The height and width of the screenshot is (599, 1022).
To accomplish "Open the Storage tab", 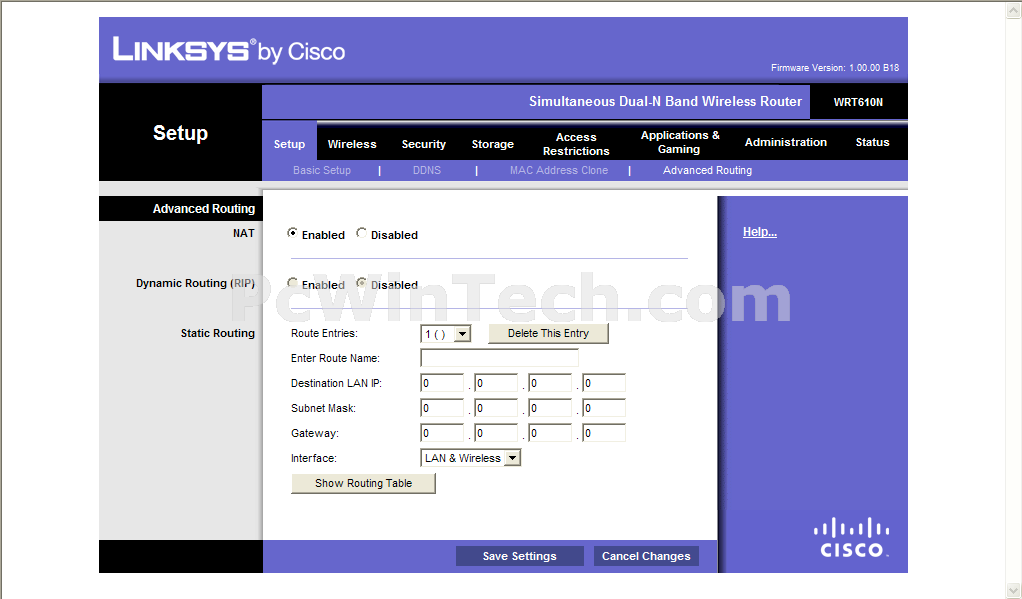I will 493,144.
